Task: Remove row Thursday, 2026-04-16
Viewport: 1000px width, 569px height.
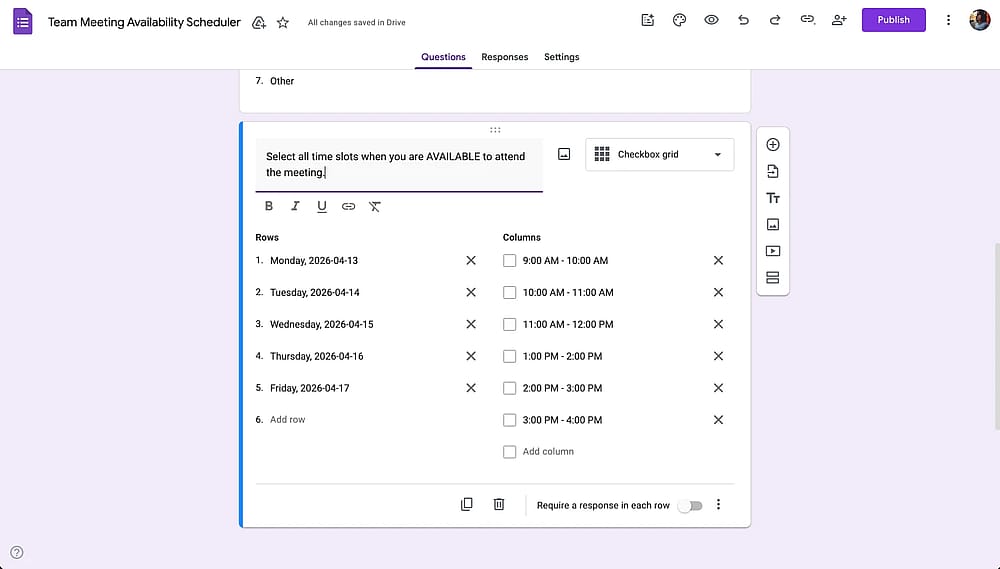Action: (x=471, y=356)
